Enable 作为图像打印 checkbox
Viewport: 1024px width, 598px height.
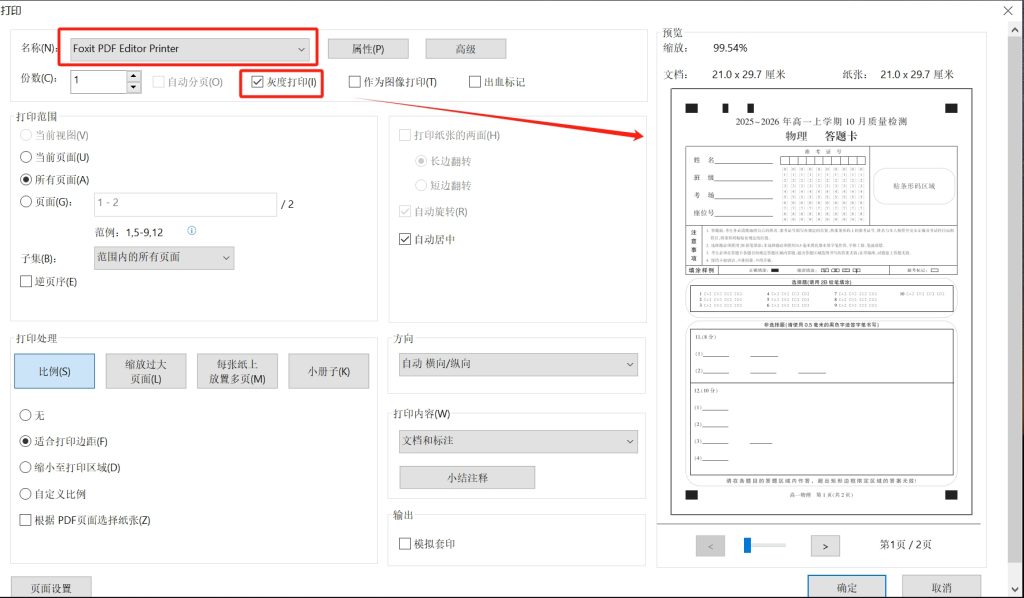355,82
